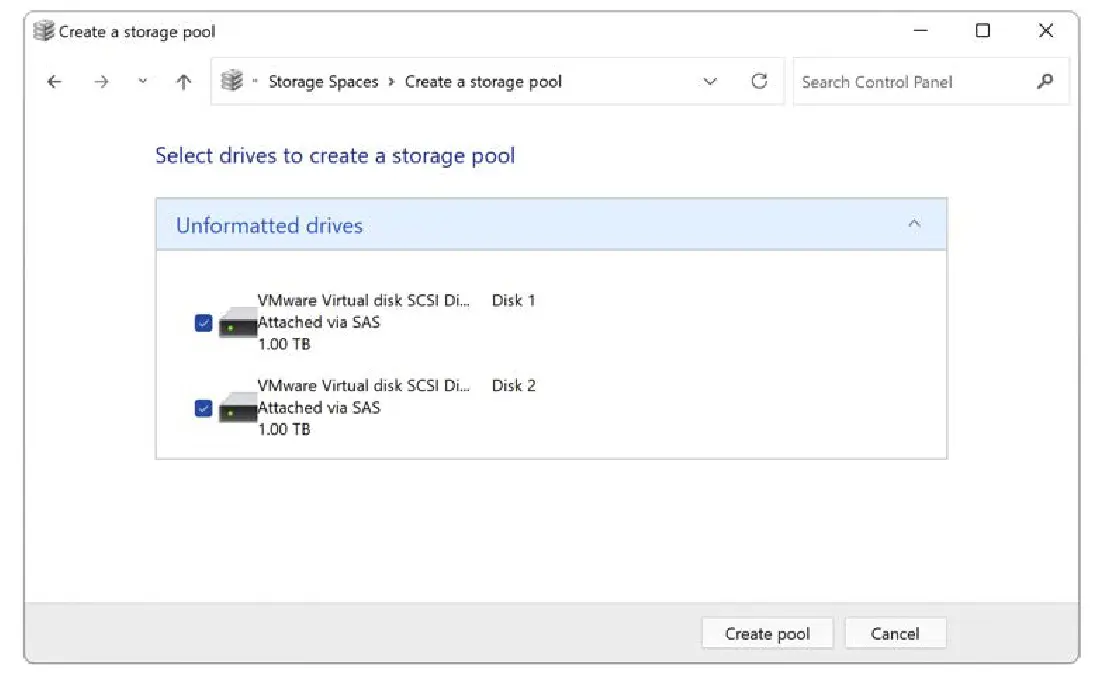Viewport: 1102px width, 675px height.
Task: Navigate to Storage Spaces breadcrumb
Action: 323,82
